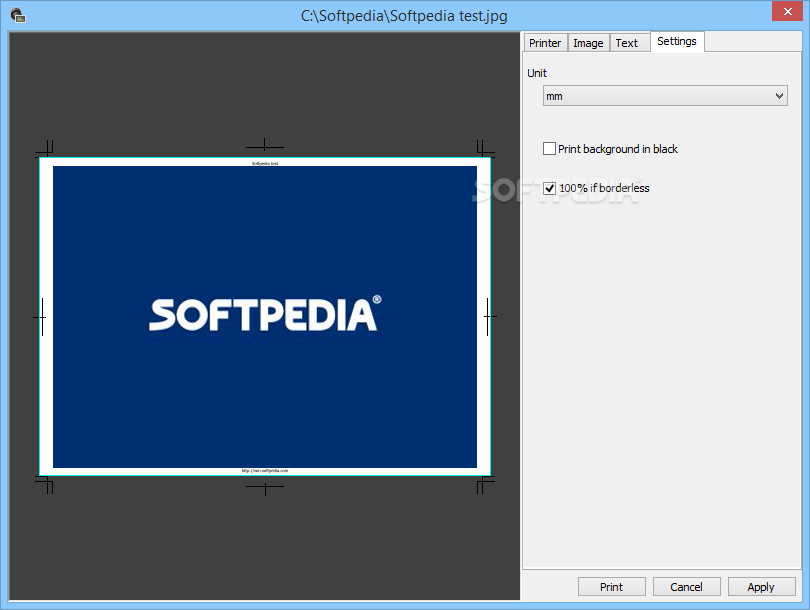
Task: Click the Cancel button
Action: point(687,587)
